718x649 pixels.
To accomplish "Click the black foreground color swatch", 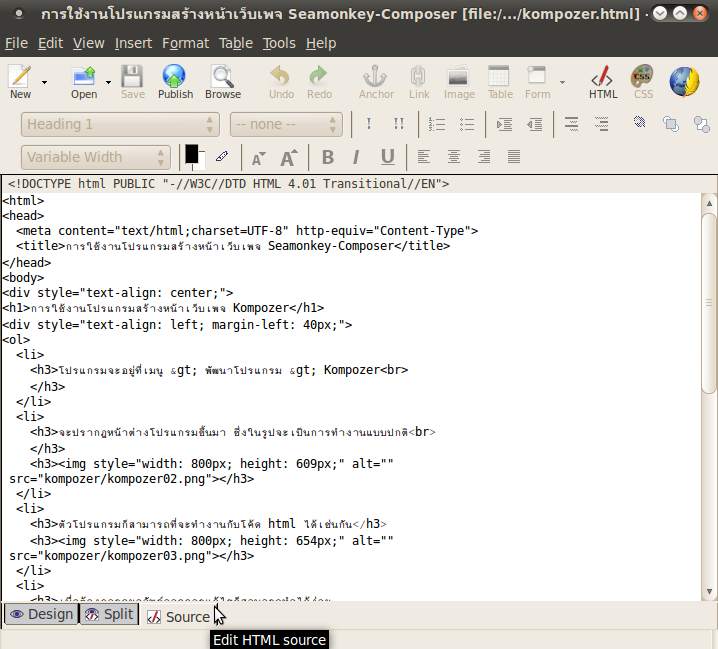I will (191, 154).
